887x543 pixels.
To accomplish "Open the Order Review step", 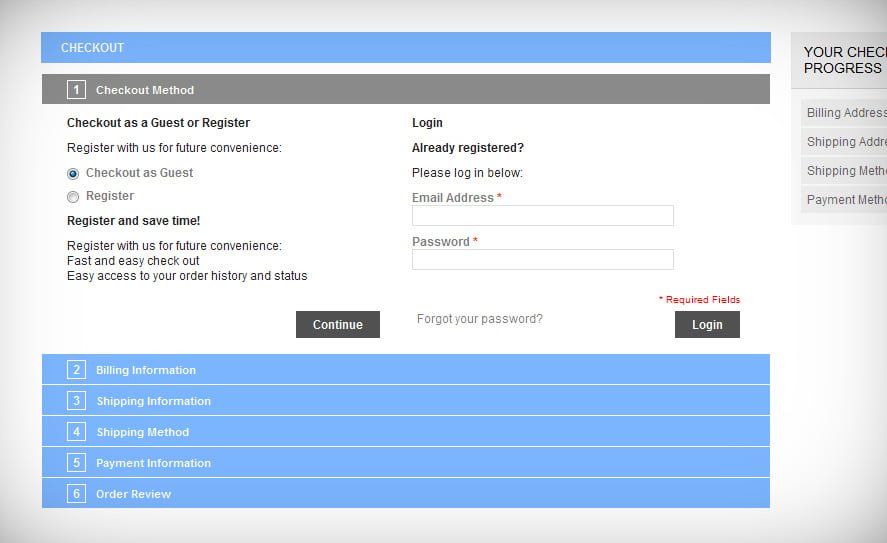I will (x=133, y=494).
